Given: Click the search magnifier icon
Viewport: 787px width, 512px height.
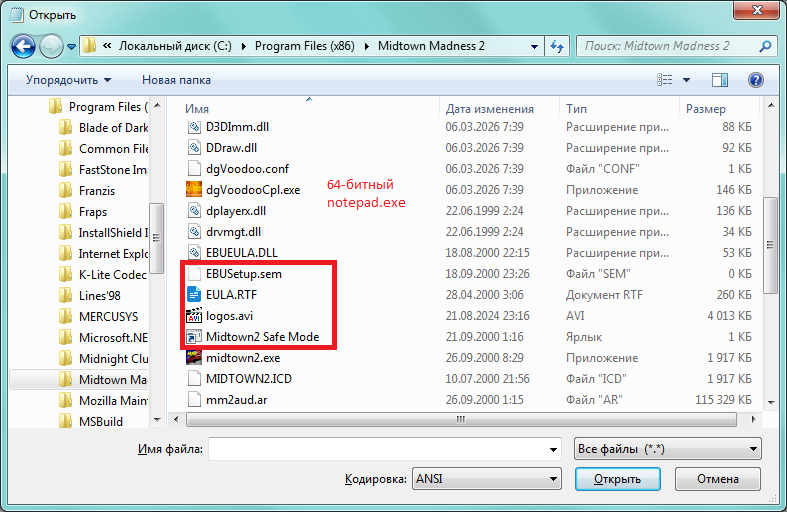Looking at the screenshot, I should click(x=765, y=46).
